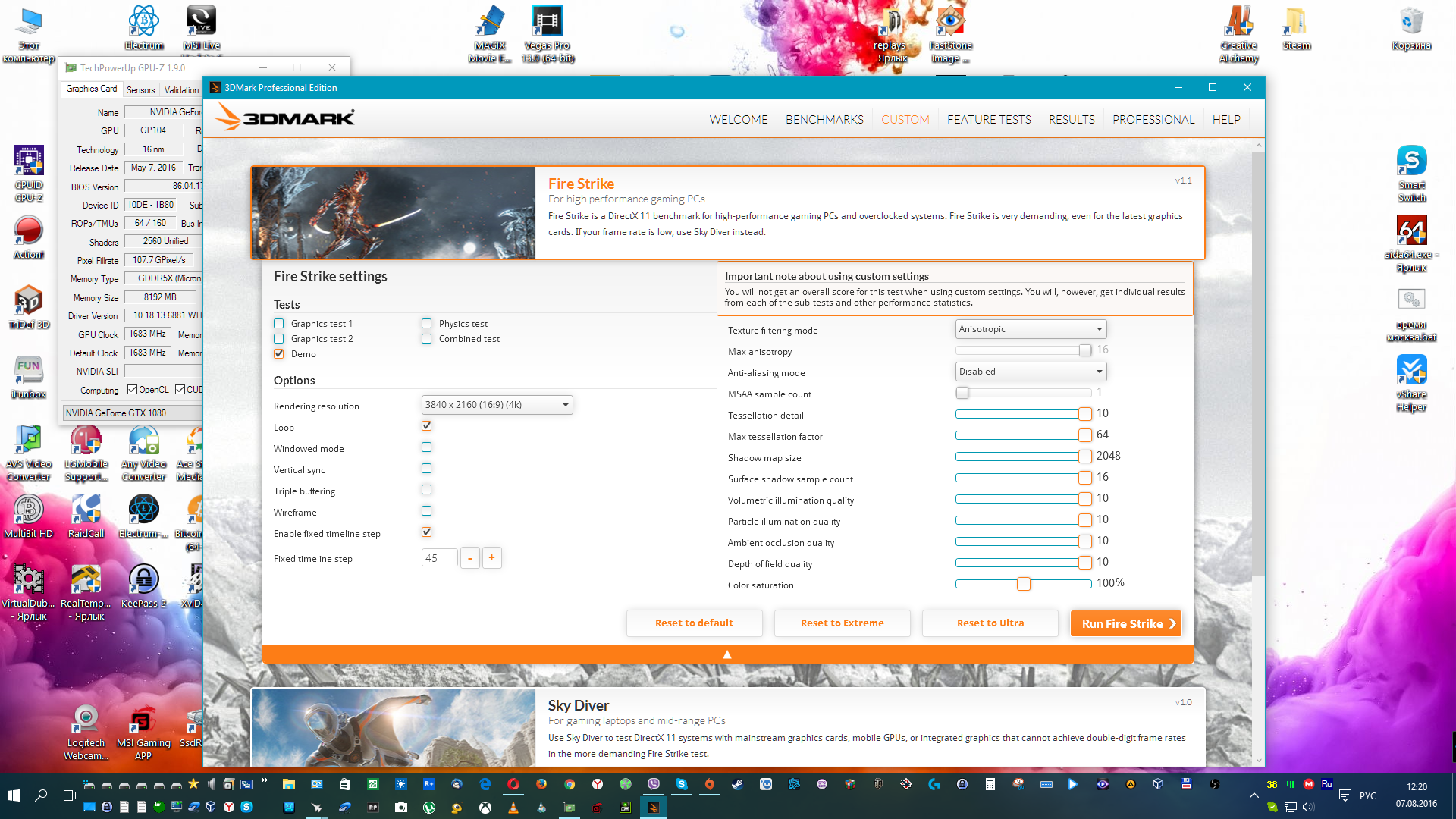Uncheck the Demo test checkbox
The height and width of the screenshot is (819, 1456).
[279, 354]
